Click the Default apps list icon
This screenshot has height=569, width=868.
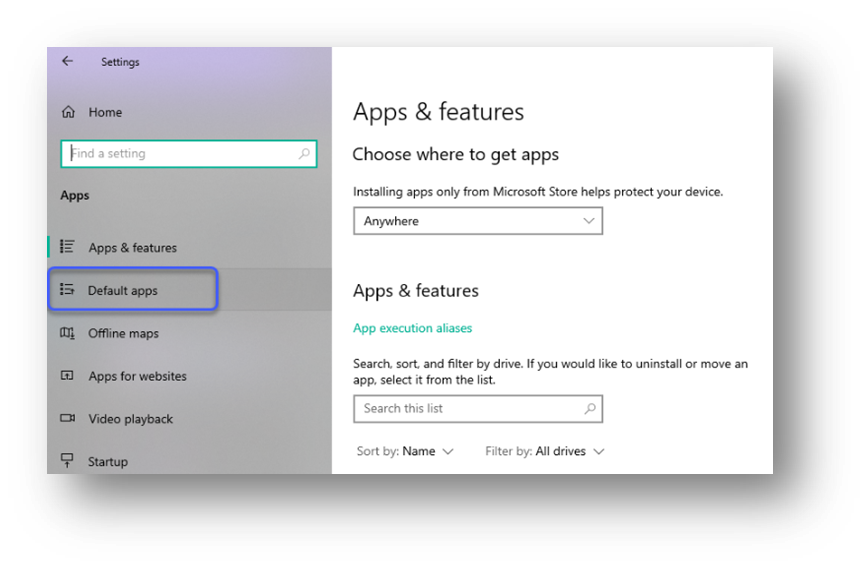pyautogui.click(x=68, y=290)
